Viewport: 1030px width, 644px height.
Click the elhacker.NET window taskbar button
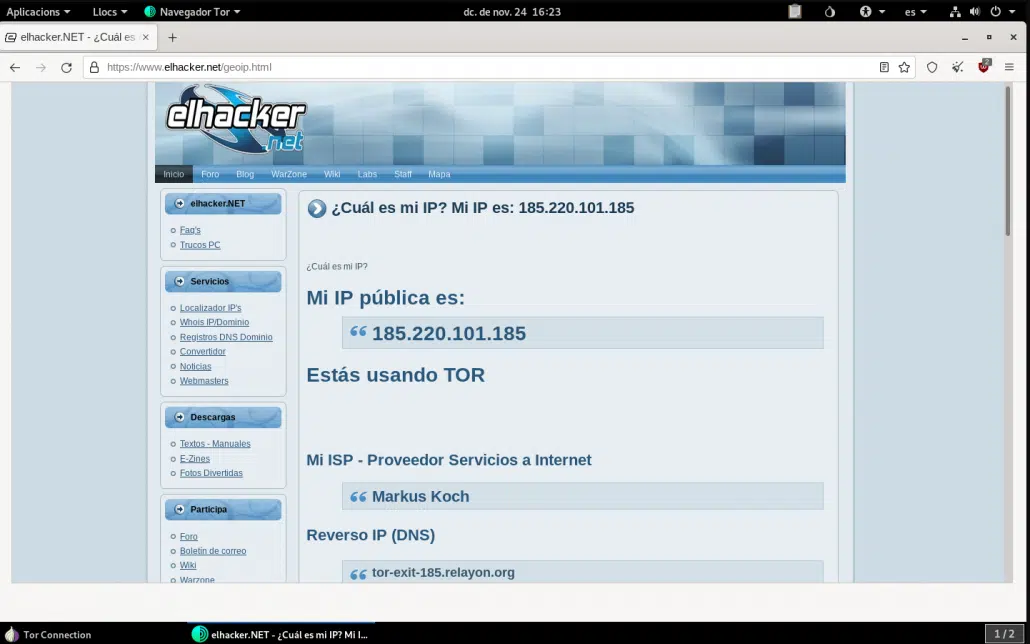(280, 635)
